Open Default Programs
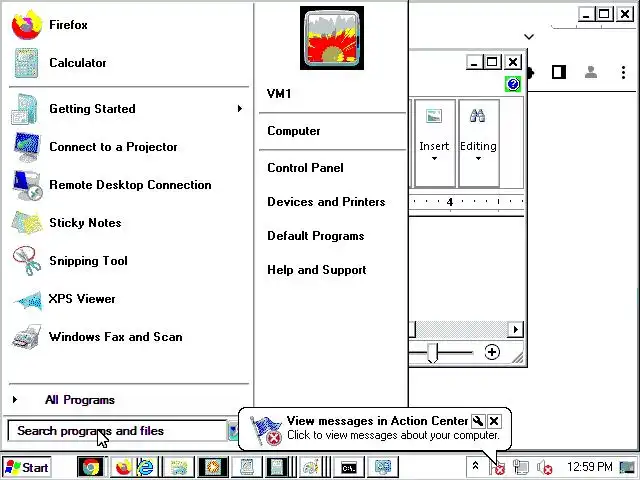 coord(332,236)
